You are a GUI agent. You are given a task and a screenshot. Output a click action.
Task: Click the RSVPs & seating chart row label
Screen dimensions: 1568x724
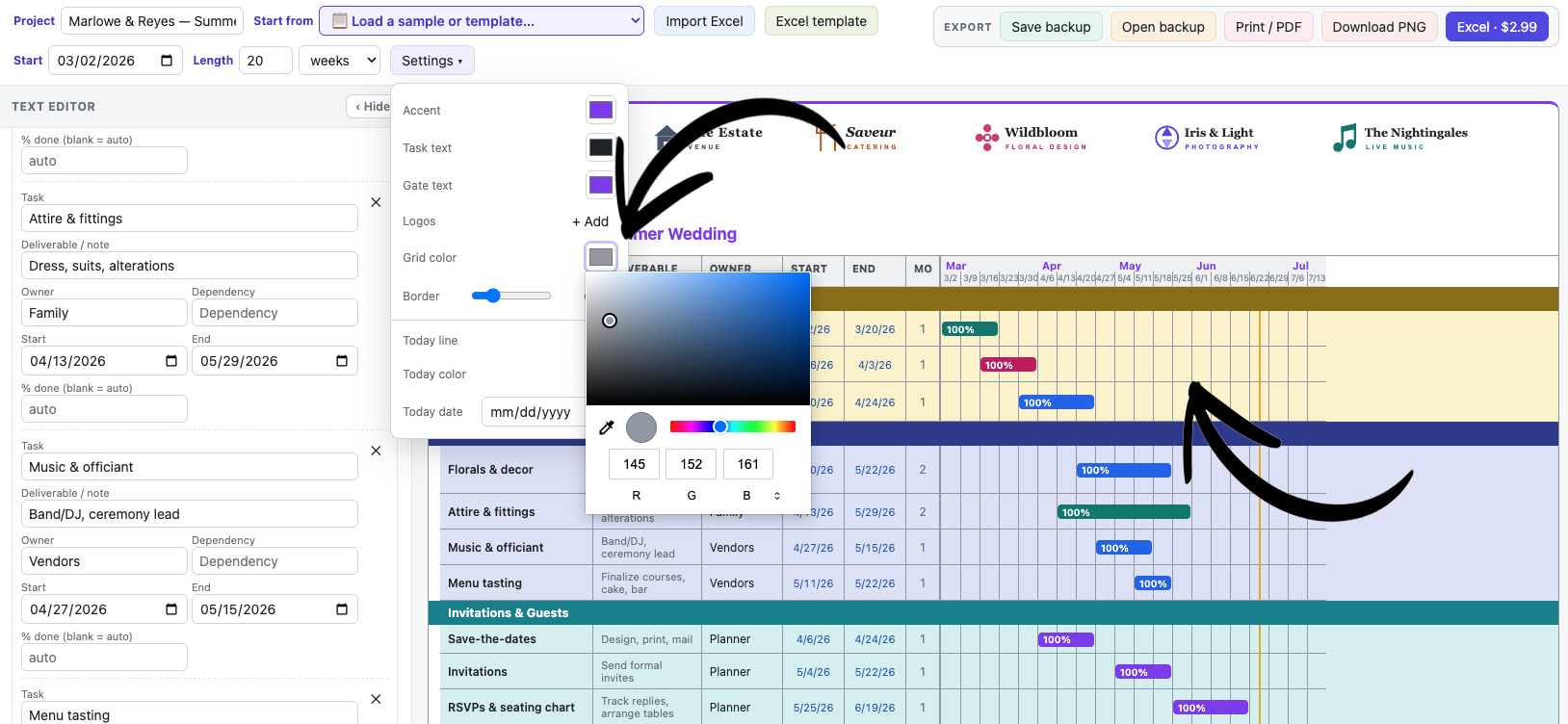click(511, 708)
